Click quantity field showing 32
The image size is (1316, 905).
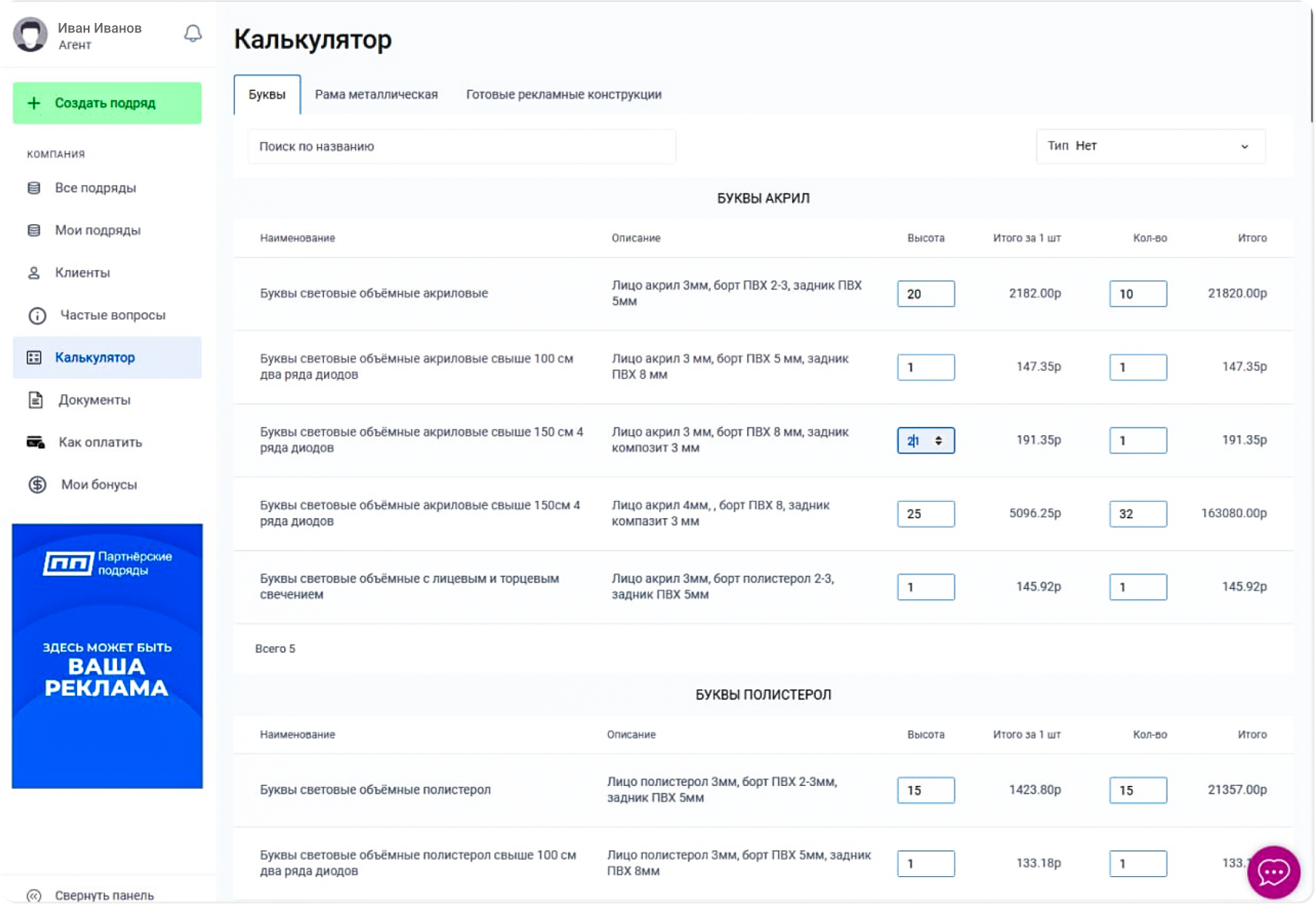[1138, 514]
